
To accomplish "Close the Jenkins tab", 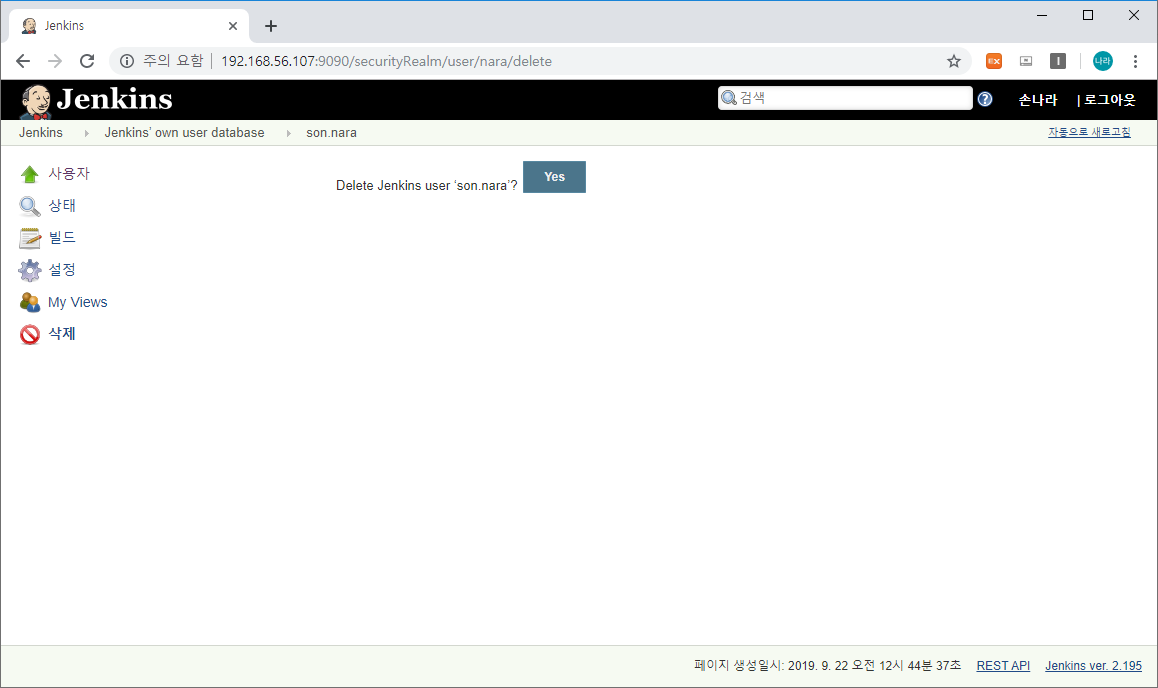I will (233, 26).
